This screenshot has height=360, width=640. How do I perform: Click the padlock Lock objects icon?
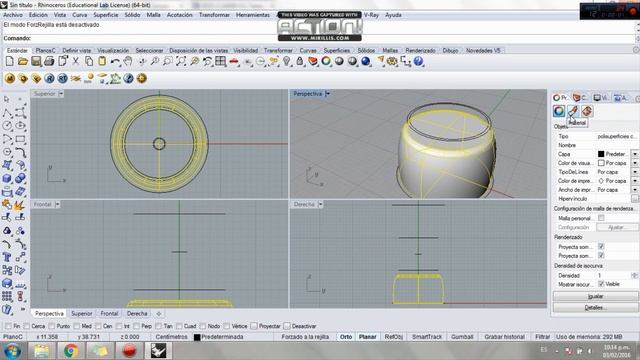point(300,62)
